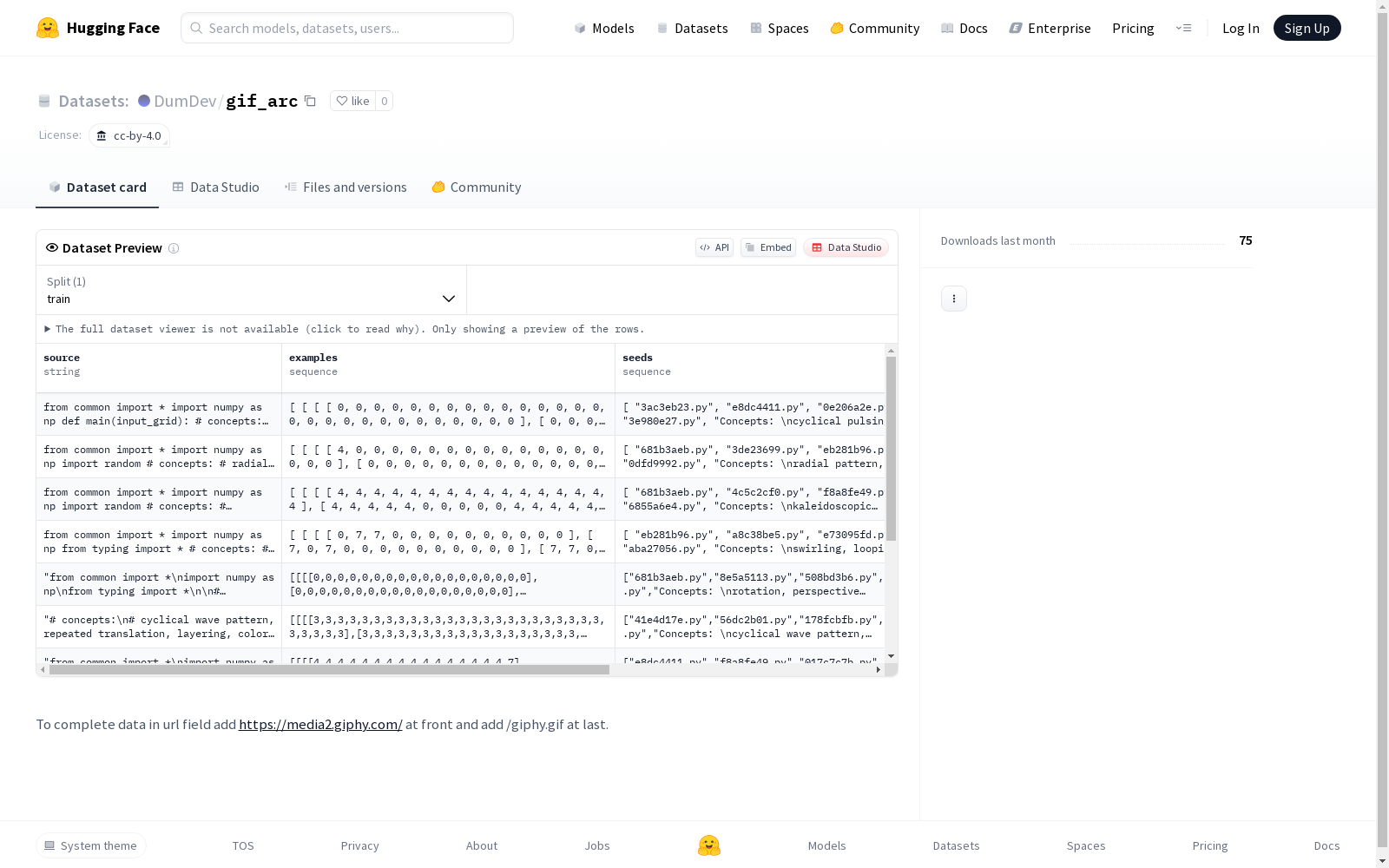Open Enterprise in the top navigation

[x=1050, y=28]
